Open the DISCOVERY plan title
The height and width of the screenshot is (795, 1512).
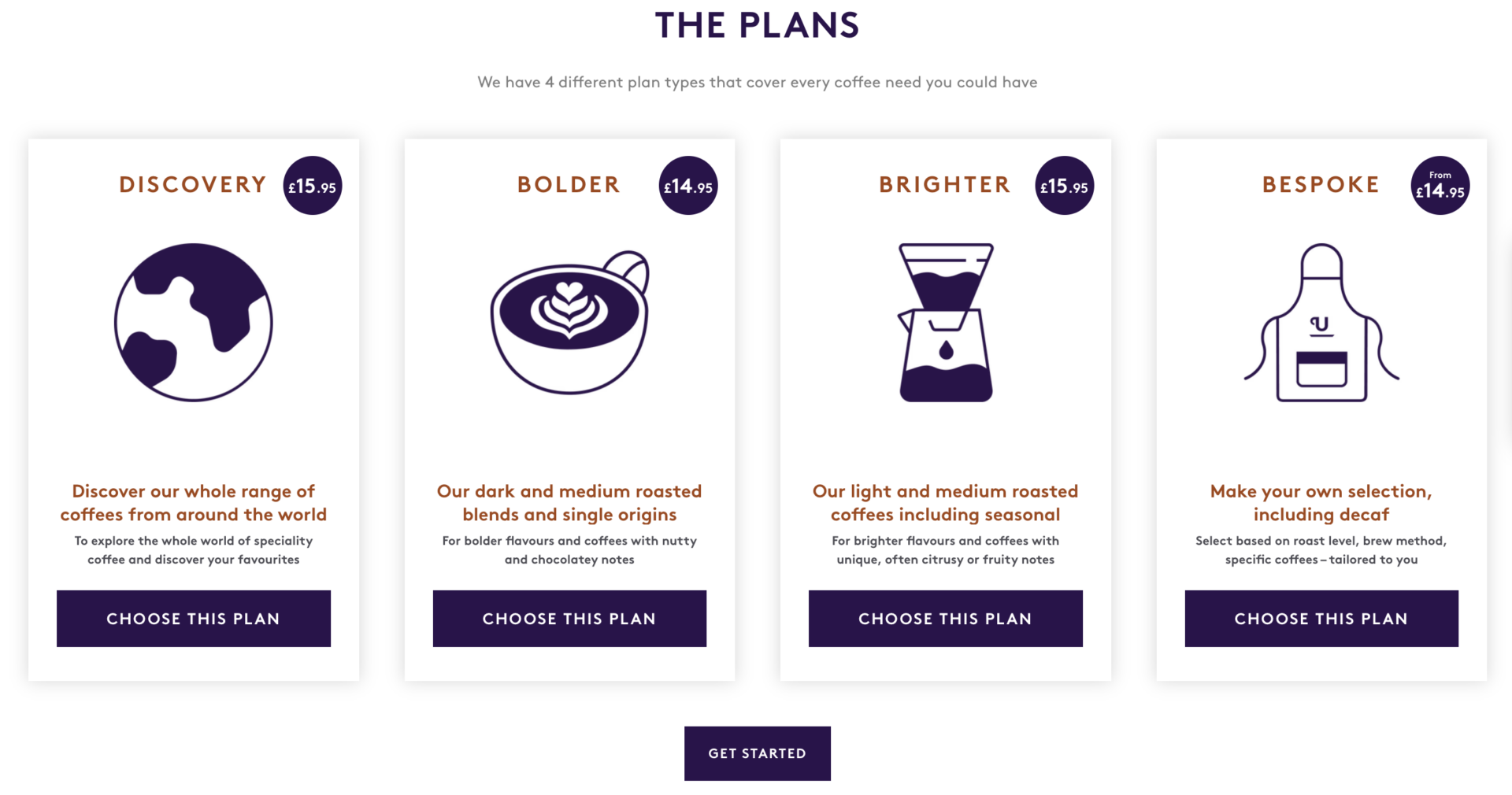[x=192, y=184]
